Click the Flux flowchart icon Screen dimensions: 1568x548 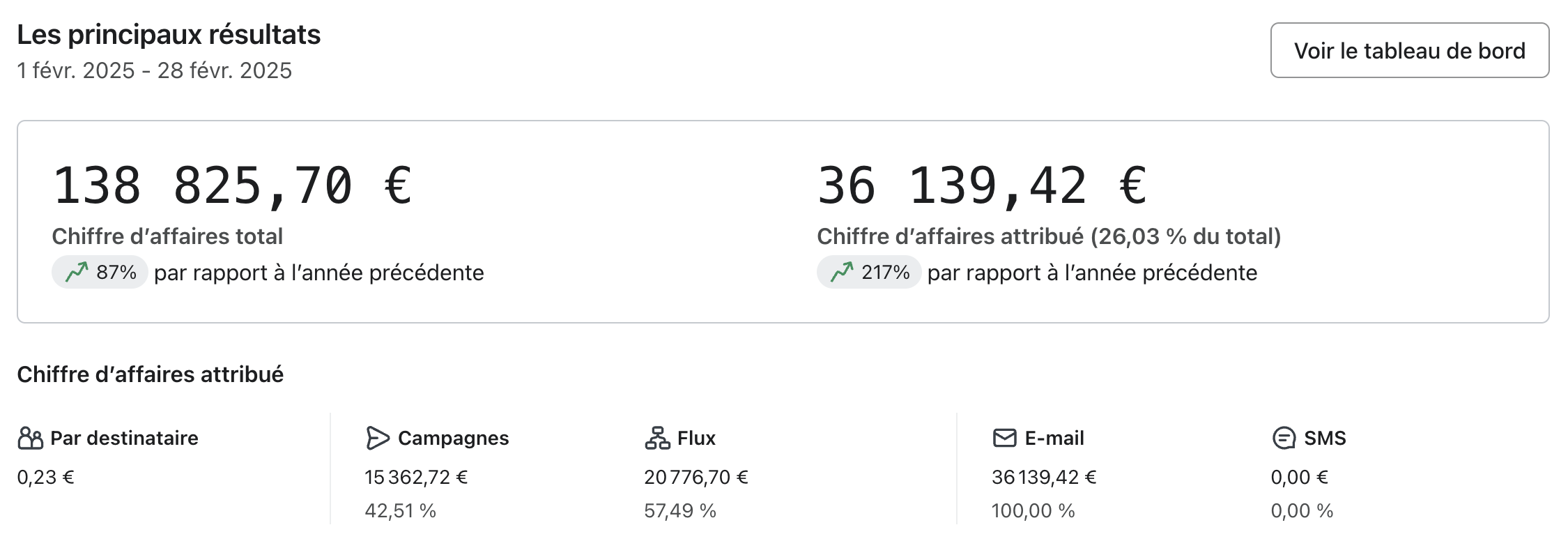point(657,438)
